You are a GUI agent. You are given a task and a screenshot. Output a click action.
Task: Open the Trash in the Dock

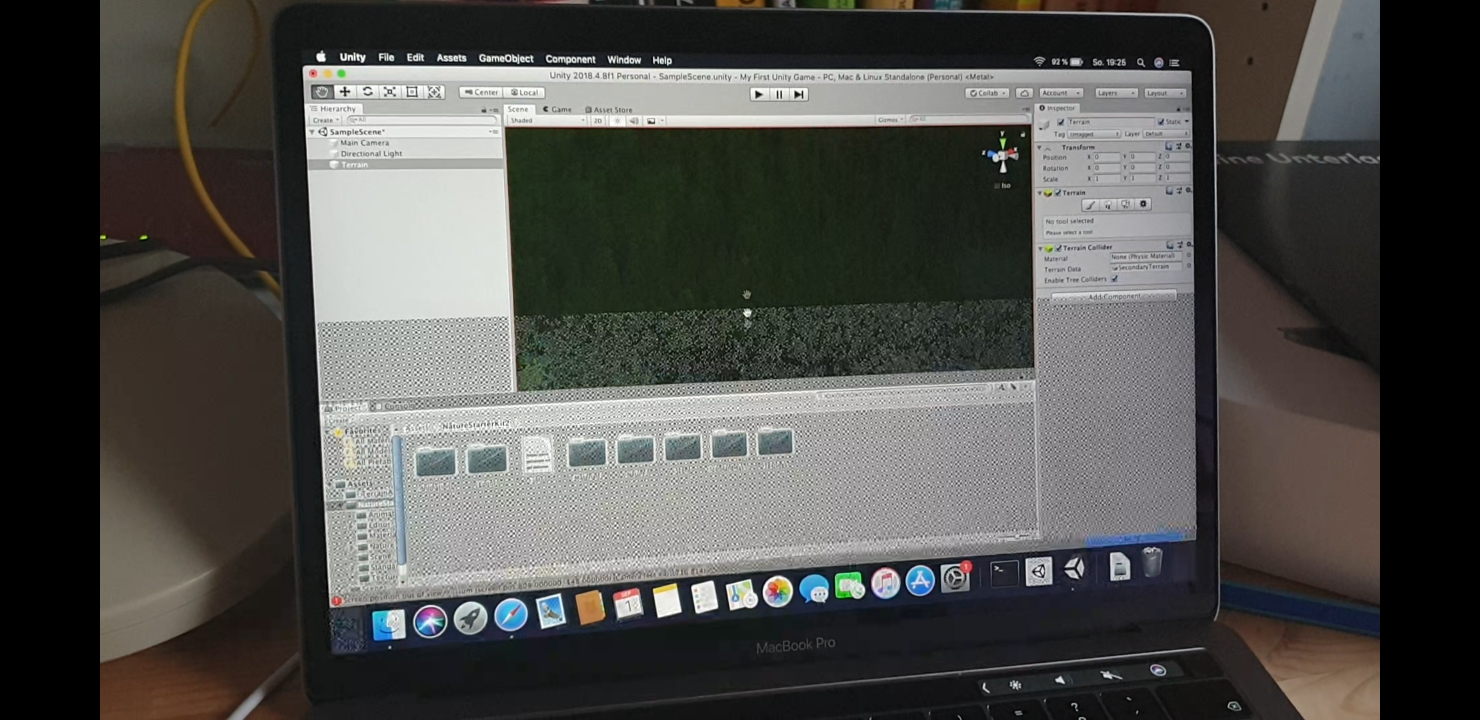click(x=1152, y=562)
